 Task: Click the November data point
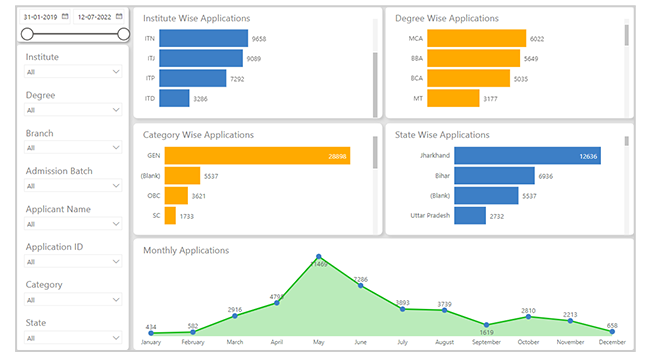coord(570,321)
